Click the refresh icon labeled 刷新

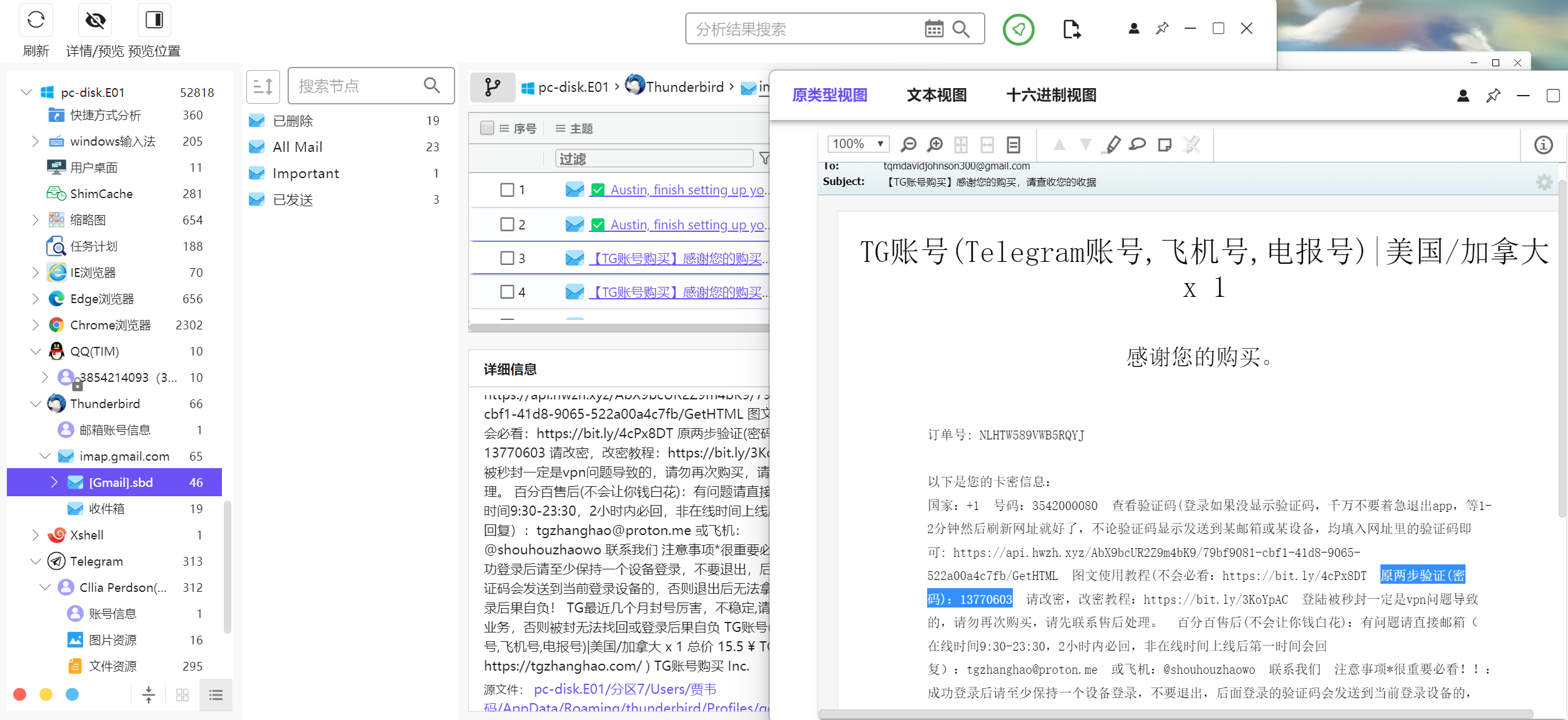[36, 20]
